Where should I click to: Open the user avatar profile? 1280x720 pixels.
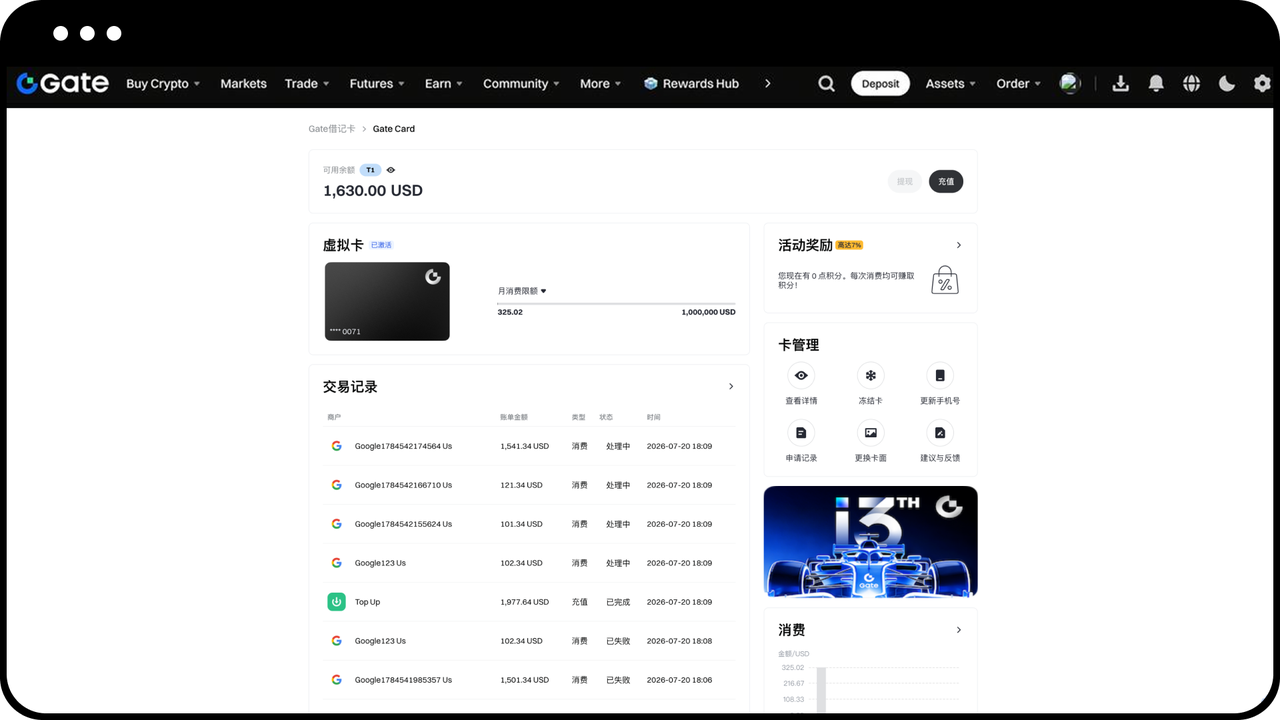[1070, 83]
